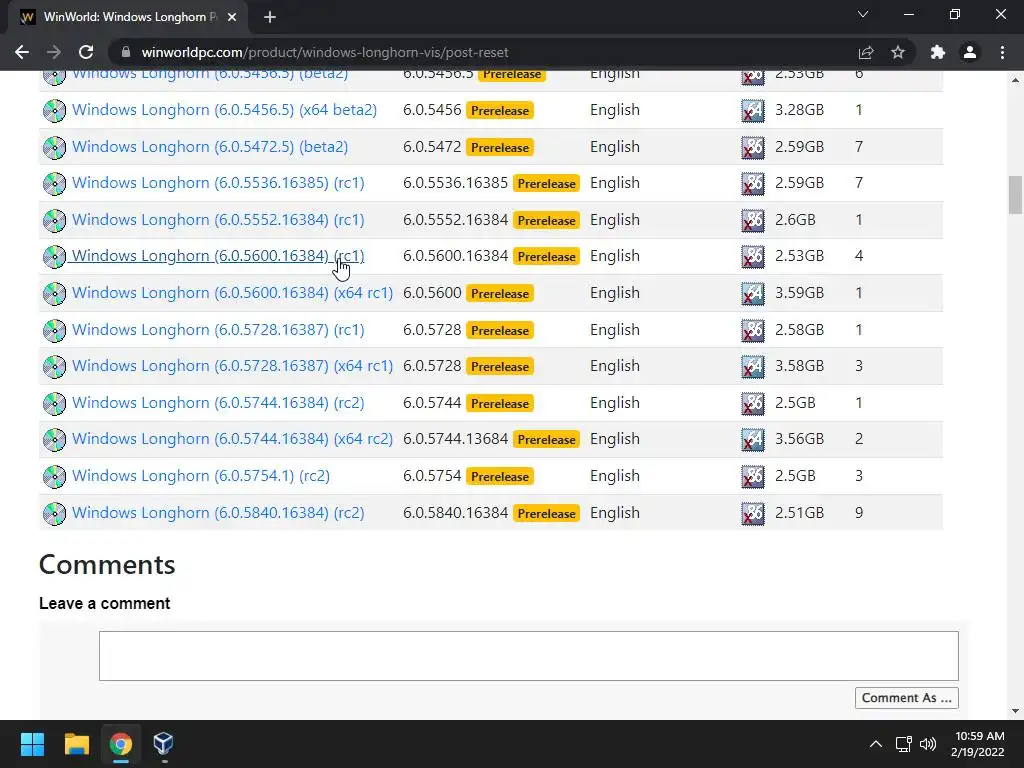
Task: Open the network icon in system tray
Action: pyautogui.click(x=904, y=744)
